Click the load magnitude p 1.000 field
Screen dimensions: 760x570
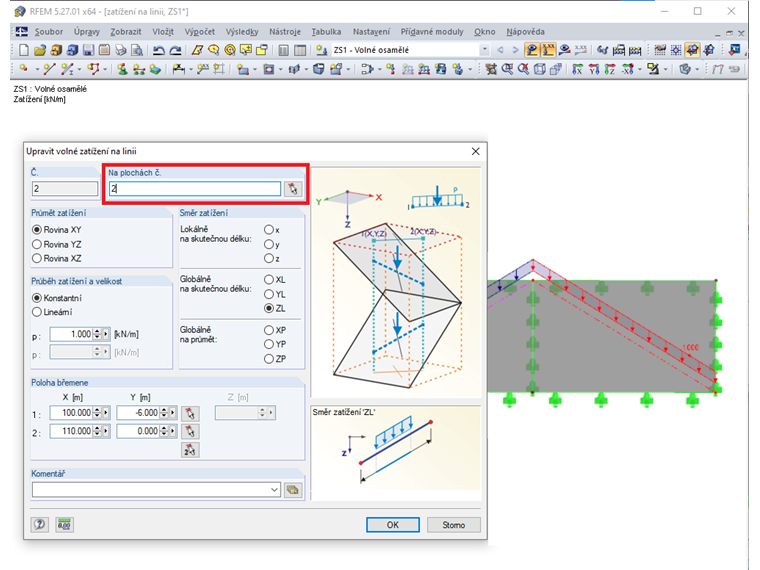click(x=72, y=334)
